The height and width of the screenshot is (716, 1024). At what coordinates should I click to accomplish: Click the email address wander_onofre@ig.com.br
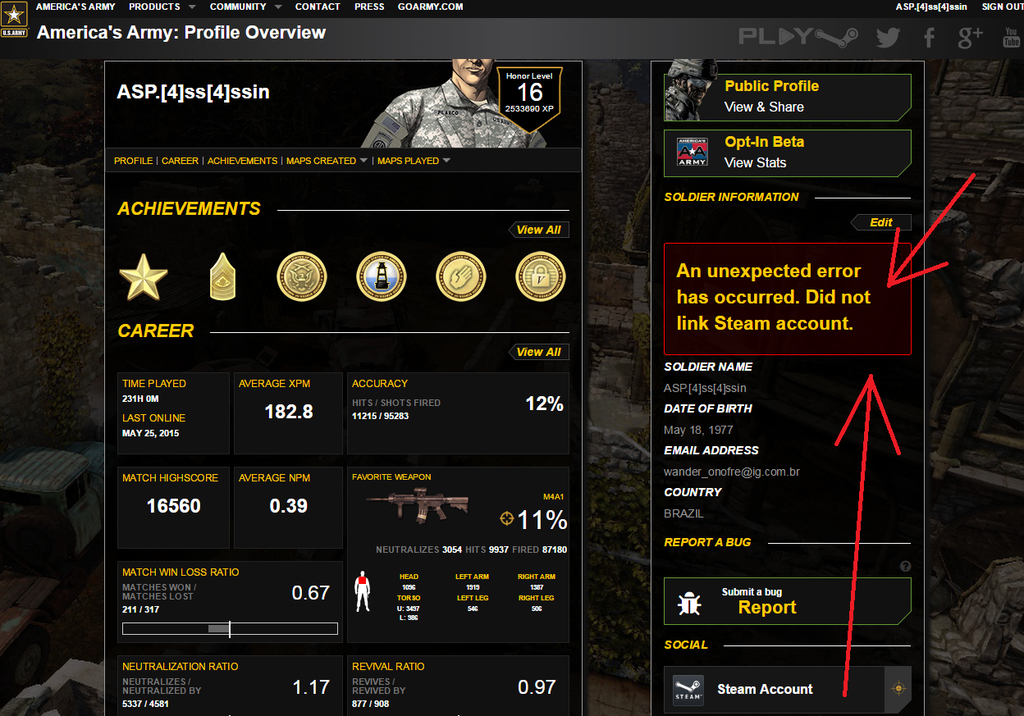(x=731, y=472)
